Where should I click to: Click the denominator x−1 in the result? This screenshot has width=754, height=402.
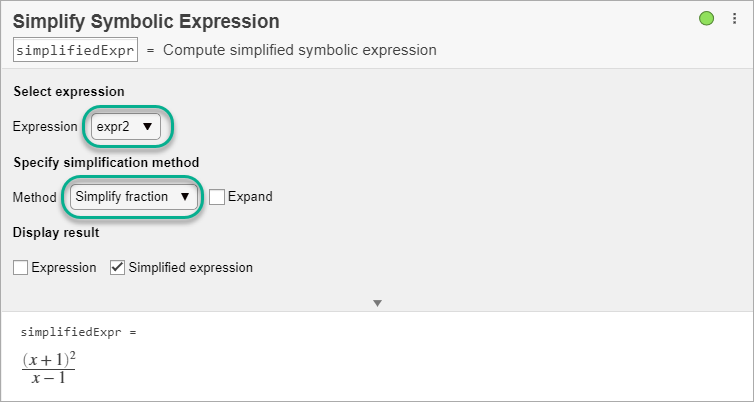(x=49, y=379)
